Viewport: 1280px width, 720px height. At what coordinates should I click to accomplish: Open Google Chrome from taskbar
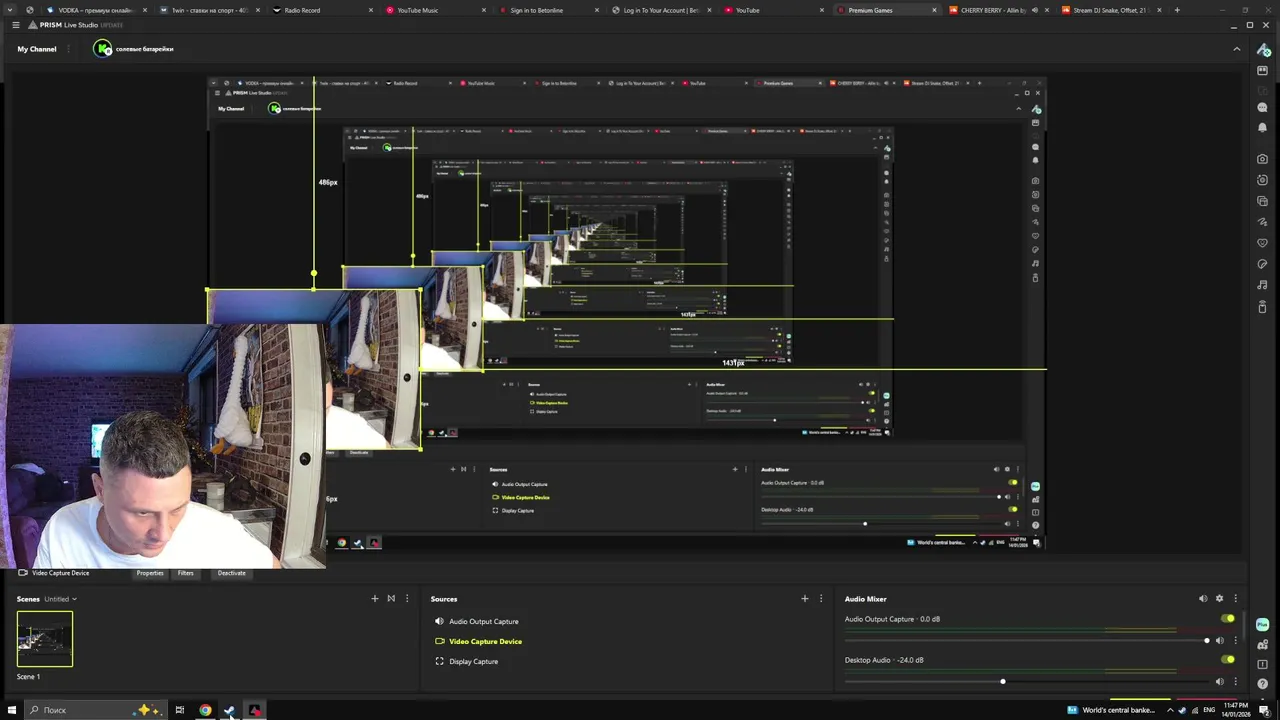(205, 710)
